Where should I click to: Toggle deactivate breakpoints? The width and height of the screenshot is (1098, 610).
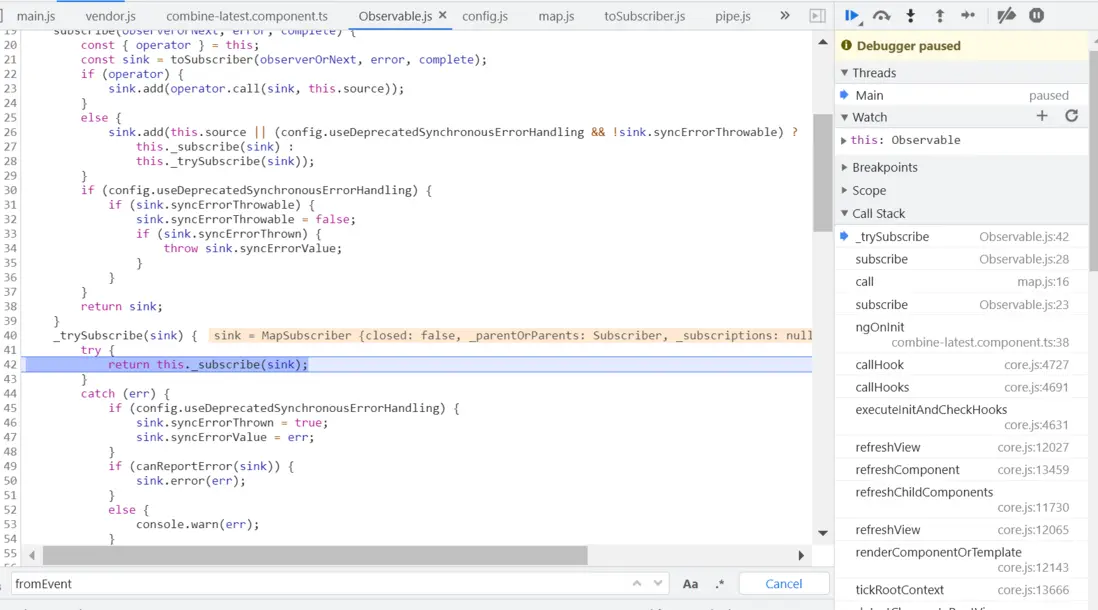click(1006, 15)
